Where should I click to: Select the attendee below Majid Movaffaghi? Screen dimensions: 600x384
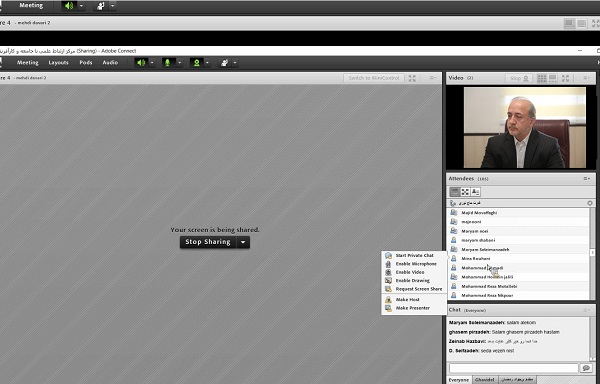[x=518, y=222]
